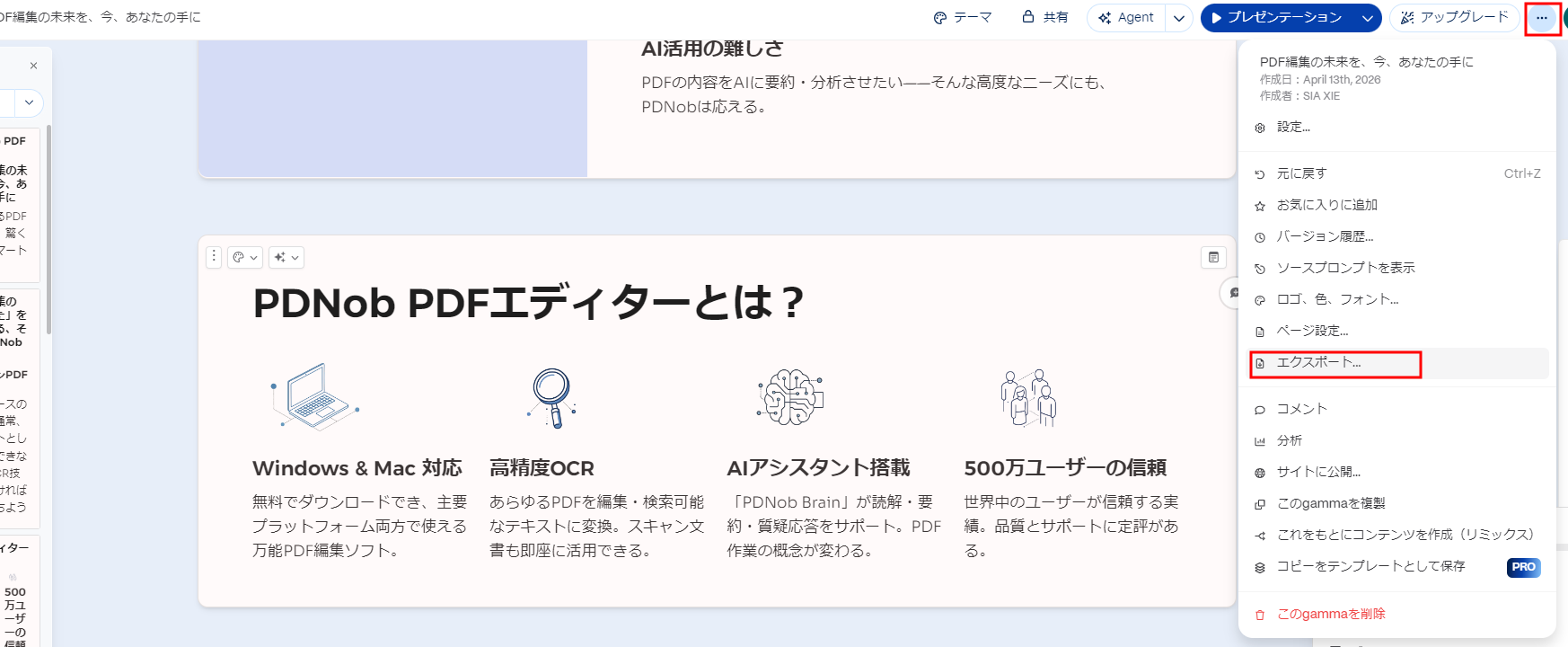Click the prompt icon beside ソースプロンプトを表示
Image resolution: width=1568 pixels, height=647 pixels.
(x=1260, y=269)
